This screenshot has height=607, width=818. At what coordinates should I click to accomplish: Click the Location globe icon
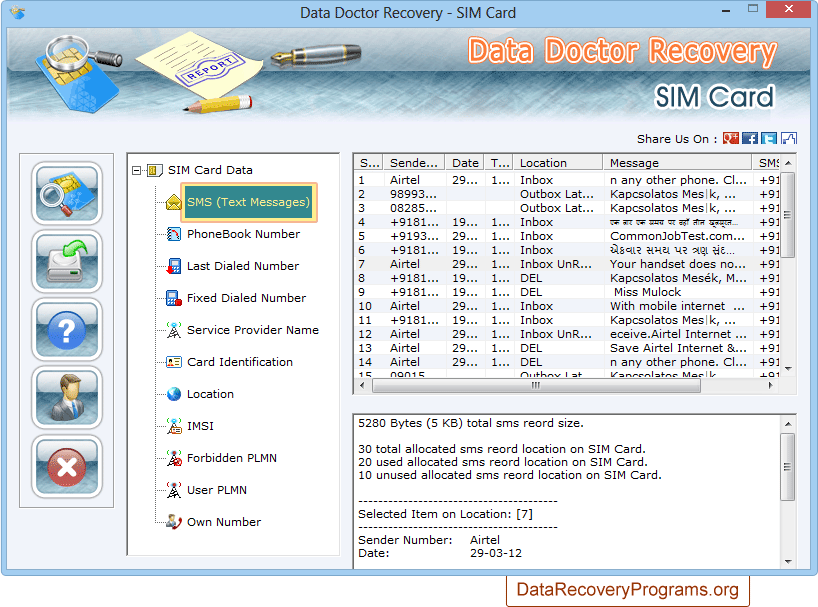pyautogui.click(x=173, y=394)
